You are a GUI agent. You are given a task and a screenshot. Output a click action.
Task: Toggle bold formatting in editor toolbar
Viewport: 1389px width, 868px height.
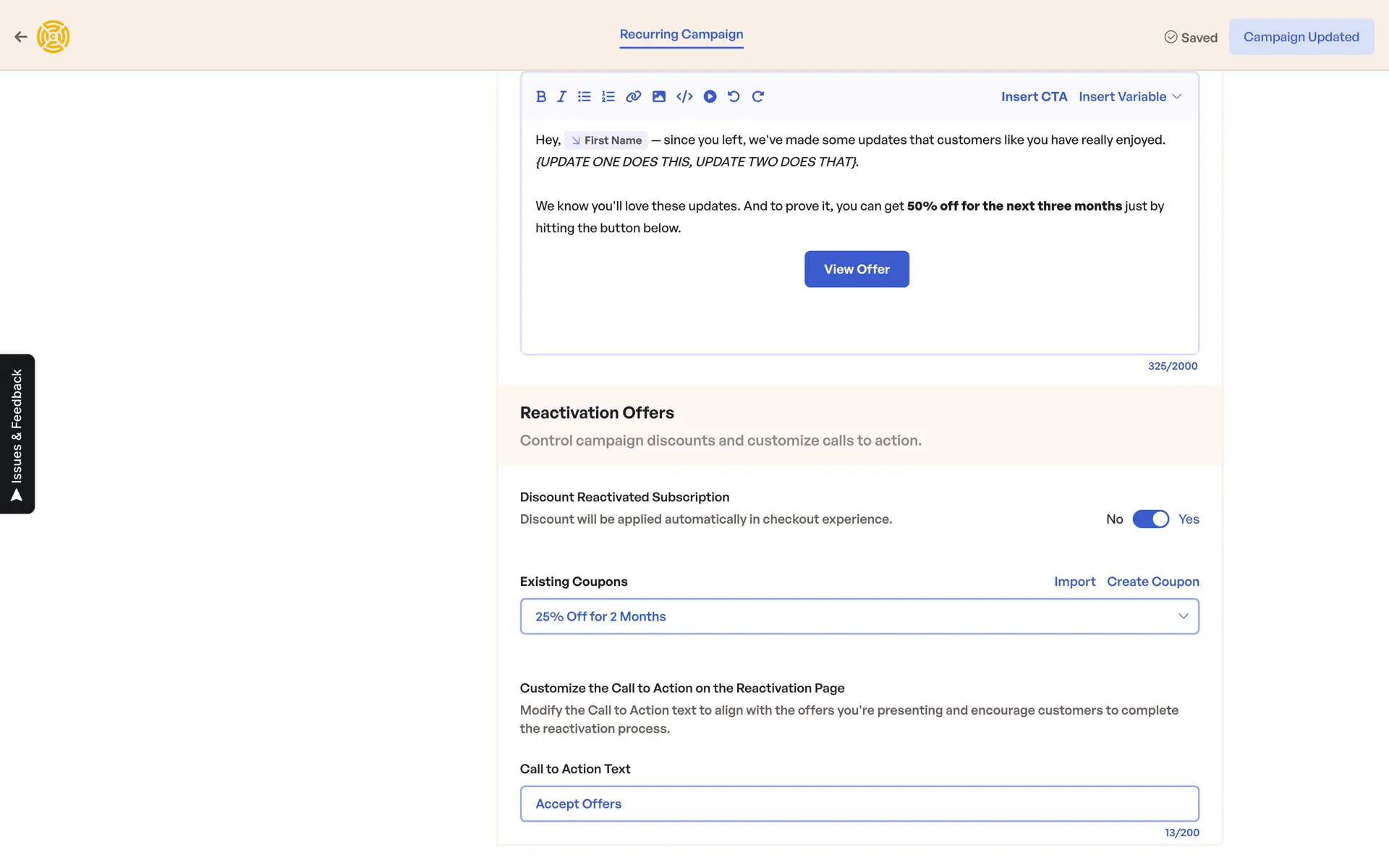[540, 96]
